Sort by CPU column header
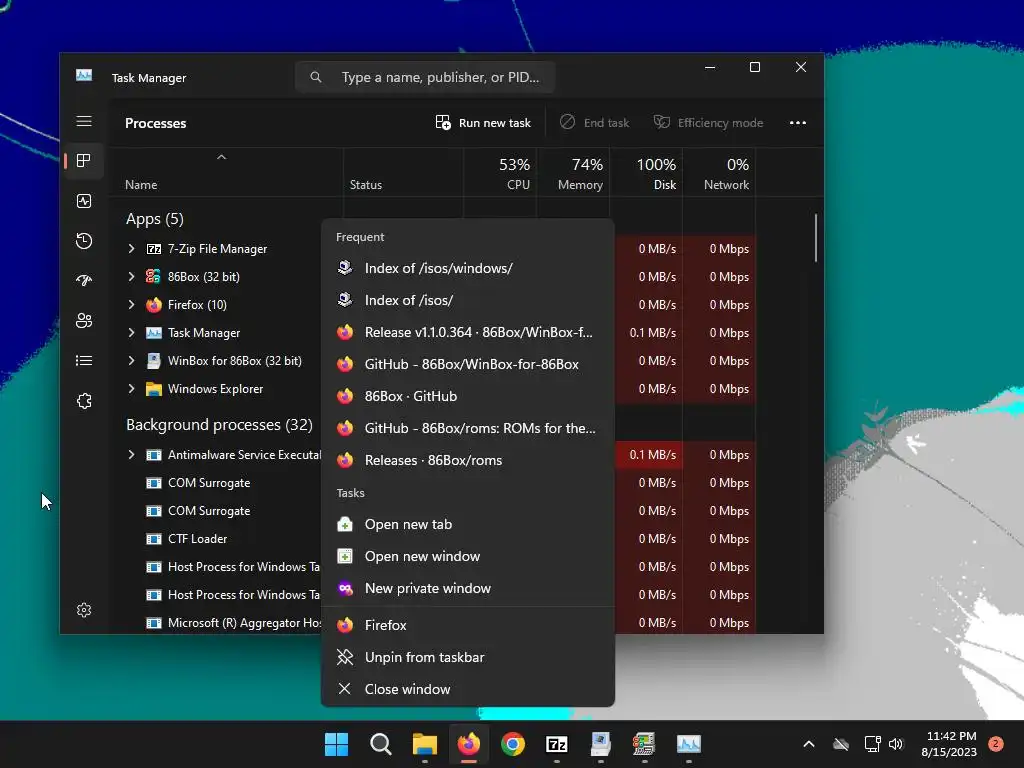Viewport: 1024px width, 768px height. coord(500,174)
